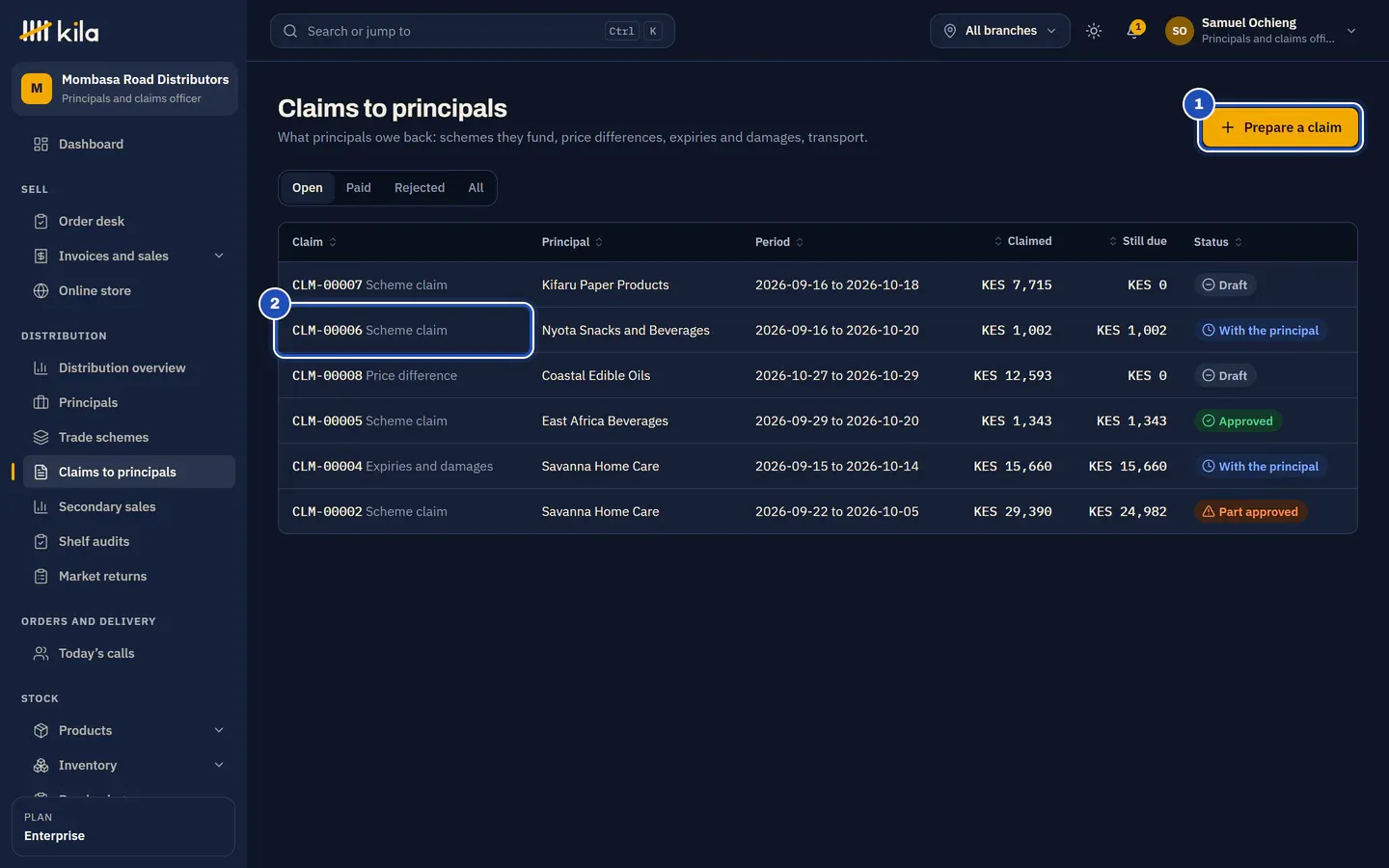The width and height of the screenshot is (1389, 868).
Task: Open the All branches dropdown
Action: [999, 31]
